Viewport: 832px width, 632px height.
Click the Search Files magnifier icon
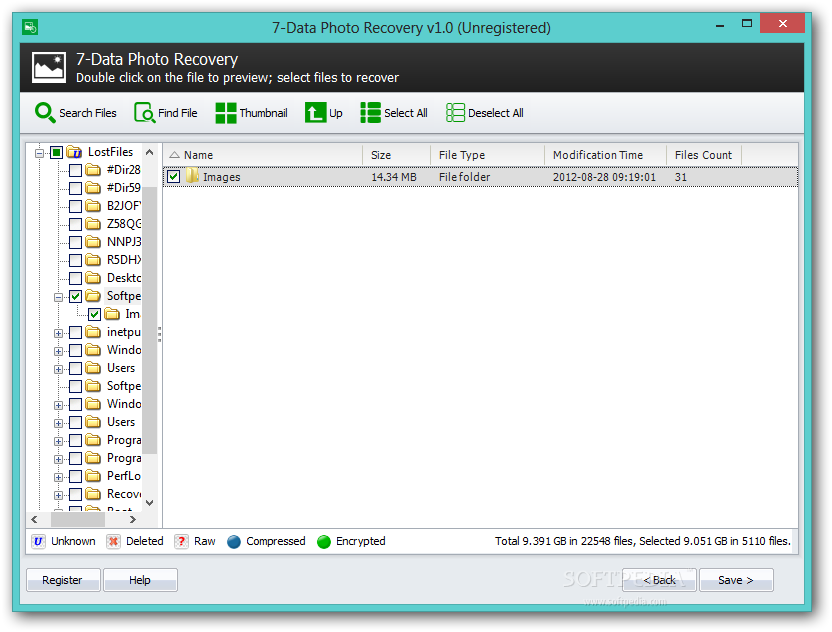(x=45, y=112)
